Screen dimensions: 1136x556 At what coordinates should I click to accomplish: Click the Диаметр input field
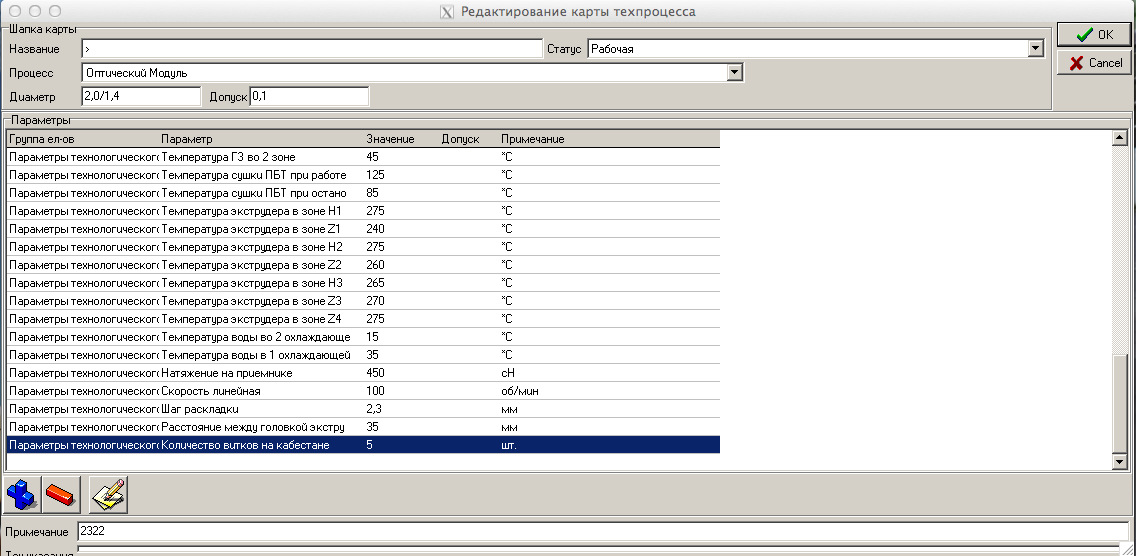[141, 96]
